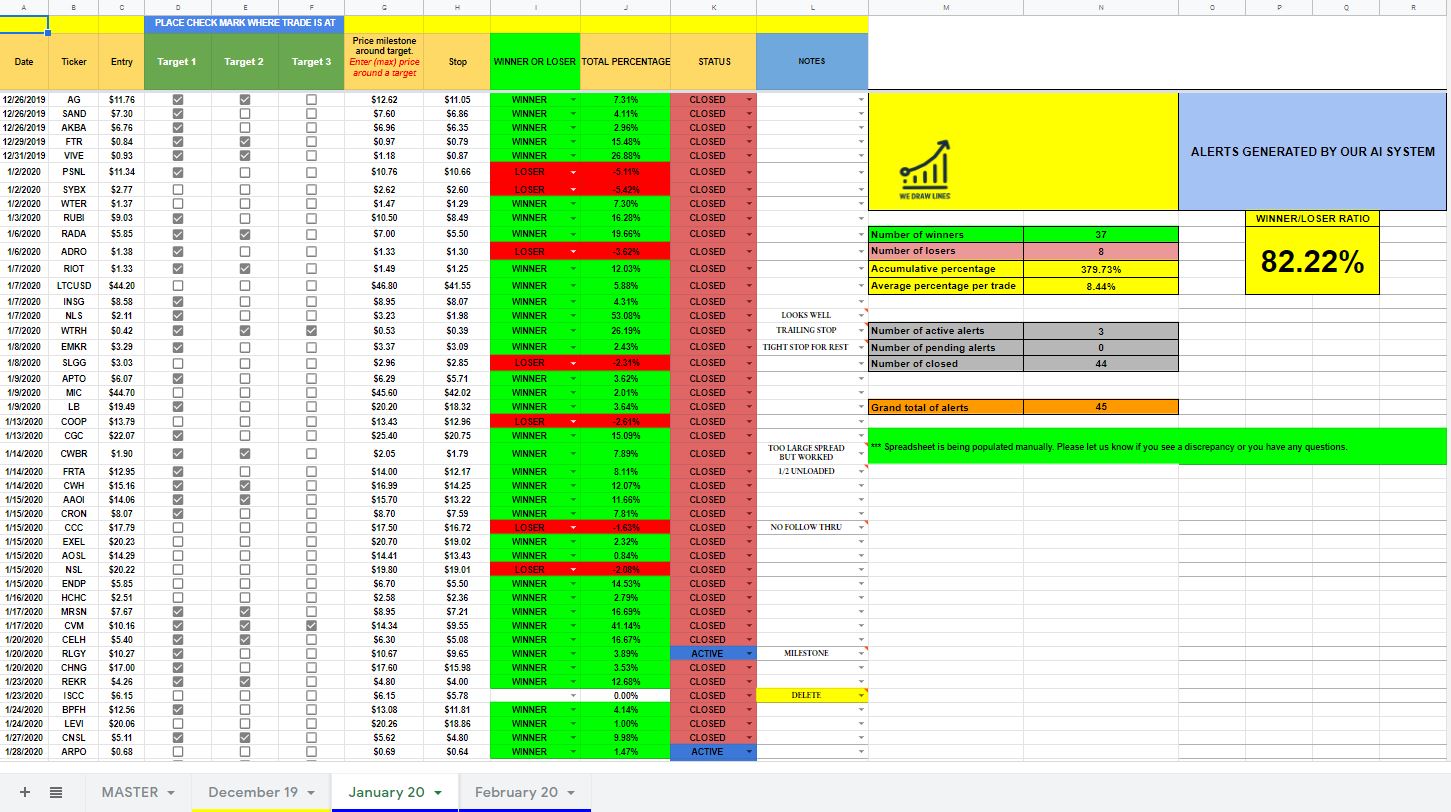Switch to the February 20 sheet tab
This screenshot has width=1451, height=812.
pyautogui.click(x=515, y=792)
